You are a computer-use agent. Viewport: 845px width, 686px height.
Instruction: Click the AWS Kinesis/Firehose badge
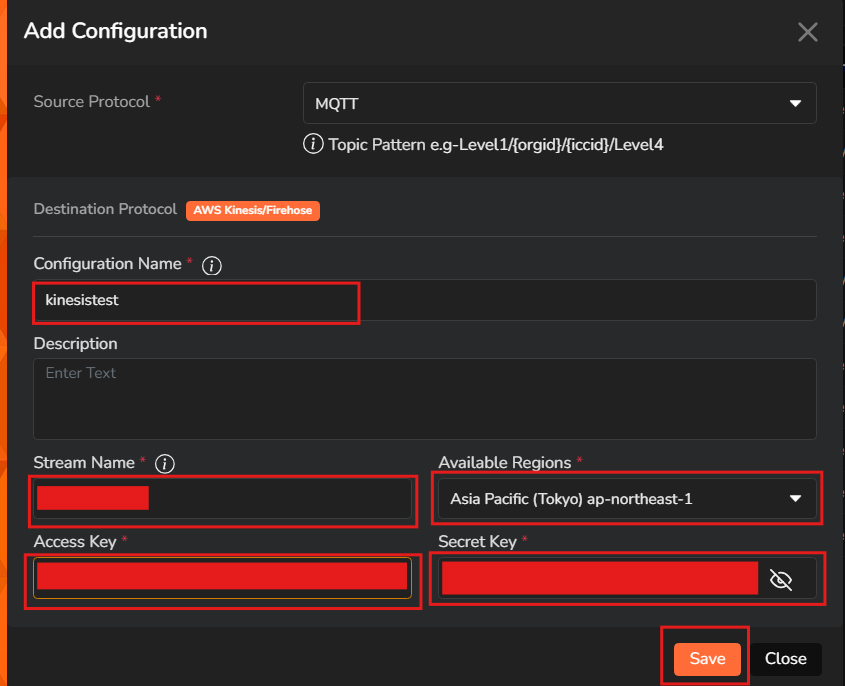pos(253,210)
